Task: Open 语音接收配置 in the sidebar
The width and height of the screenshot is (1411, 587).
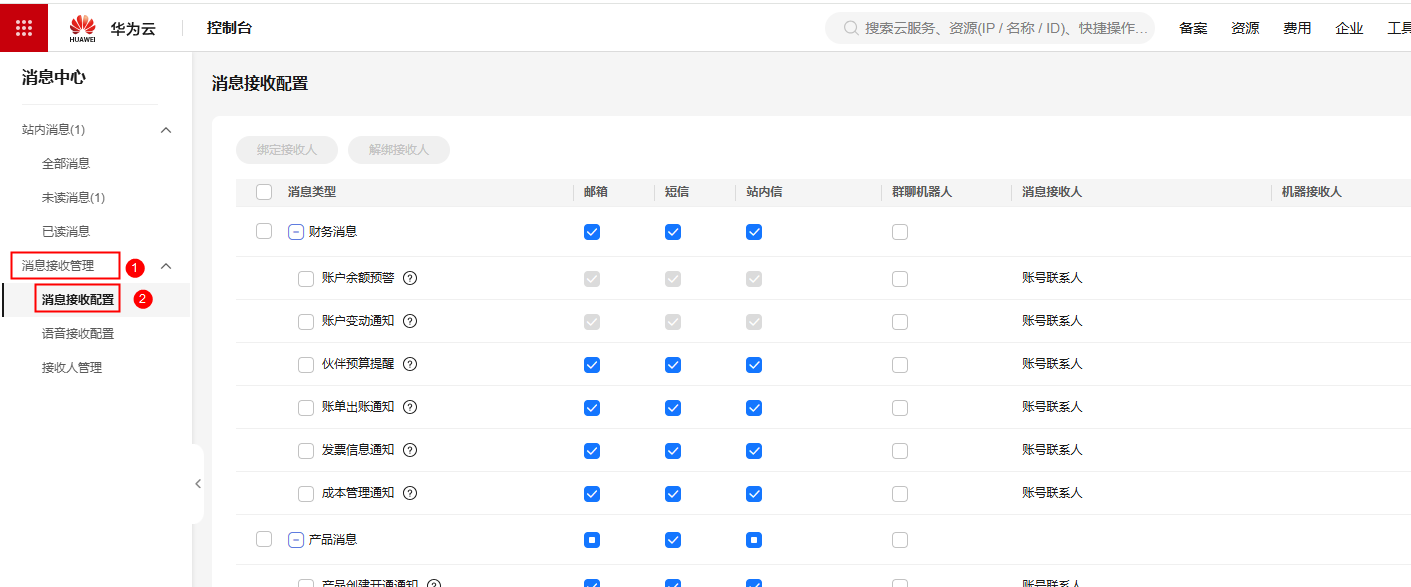Action: pyautogui.click(x=78, y=333)
